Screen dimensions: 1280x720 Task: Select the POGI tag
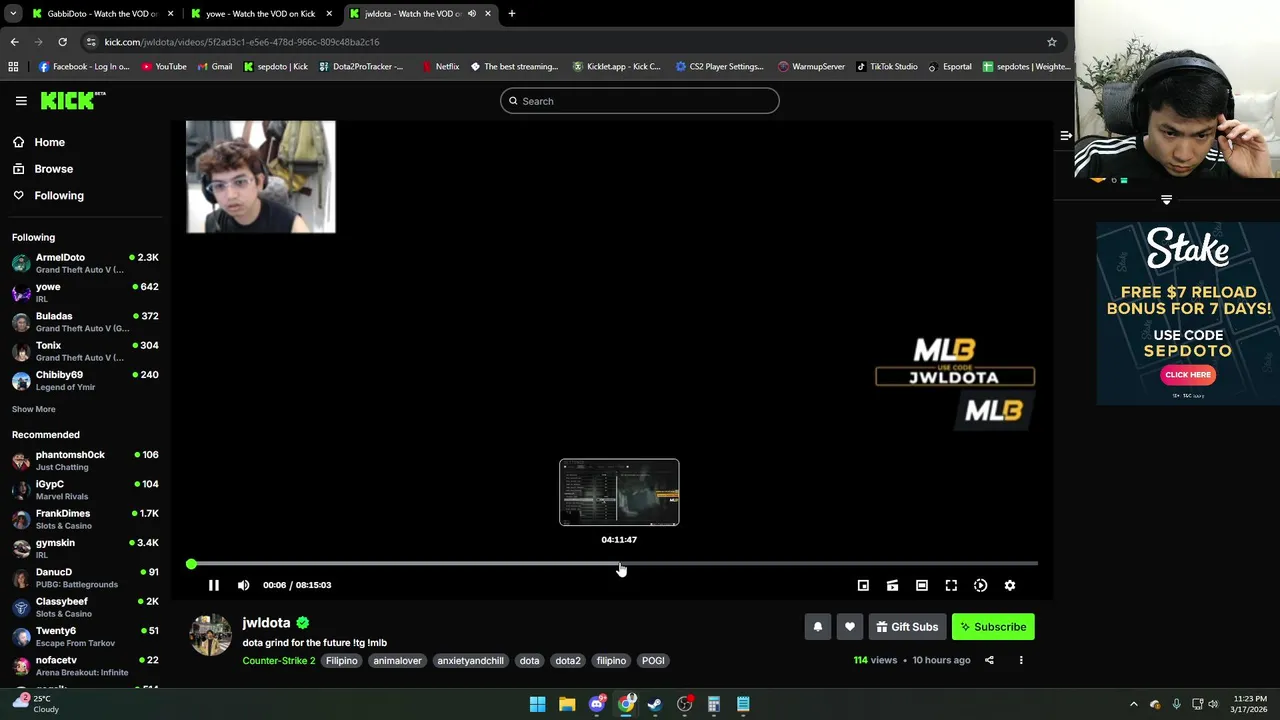653,661
